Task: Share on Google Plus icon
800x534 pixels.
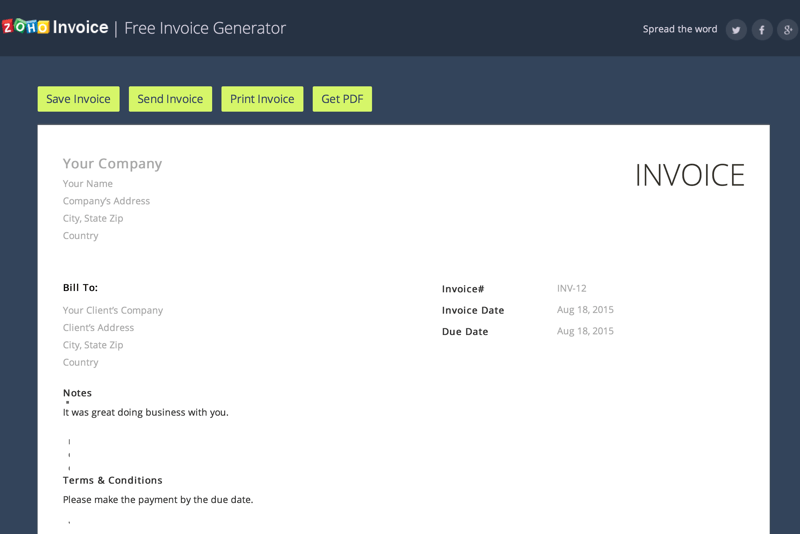Action: point(788,30)
